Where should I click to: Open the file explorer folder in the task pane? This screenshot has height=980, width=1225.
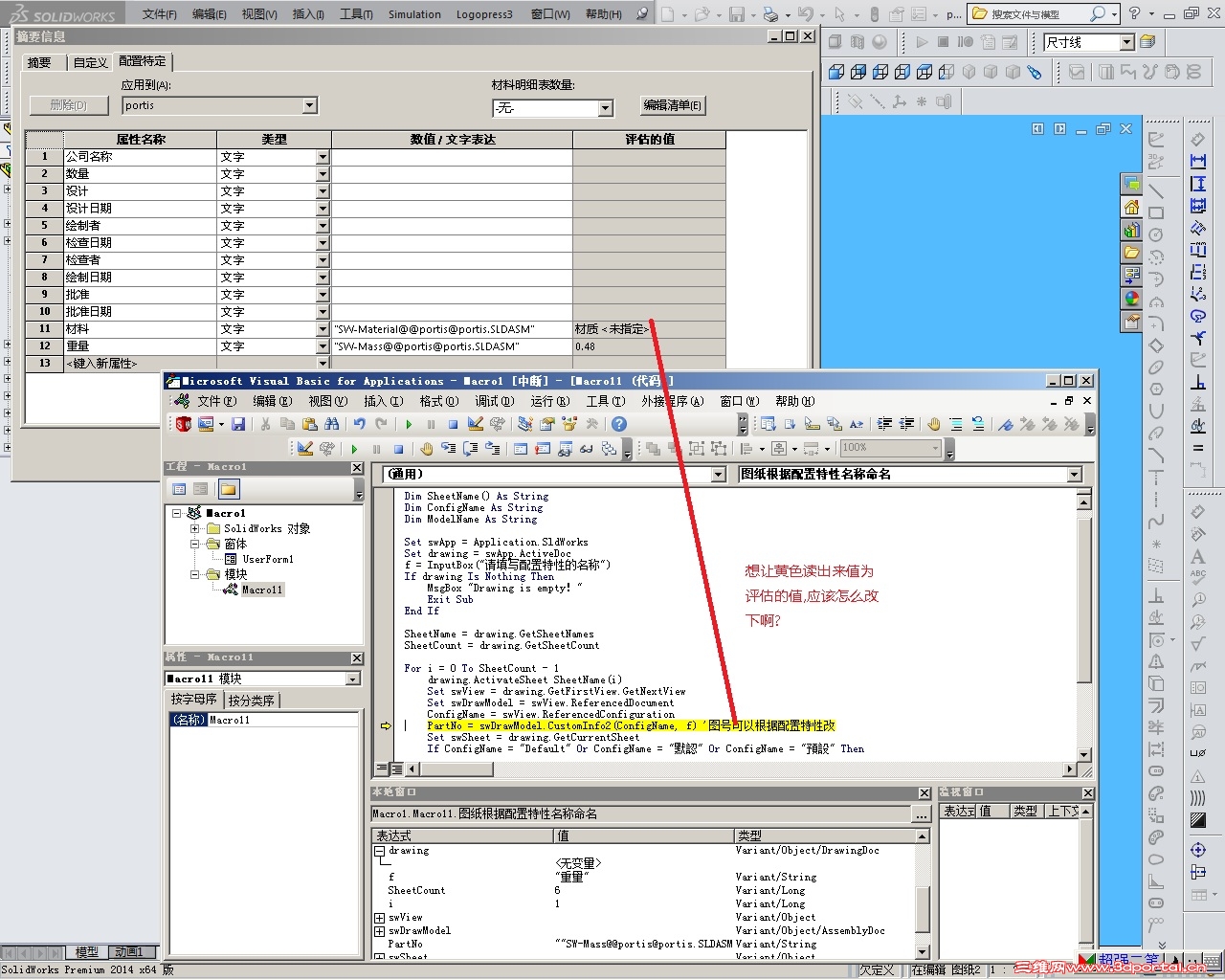pos(1131,253)
